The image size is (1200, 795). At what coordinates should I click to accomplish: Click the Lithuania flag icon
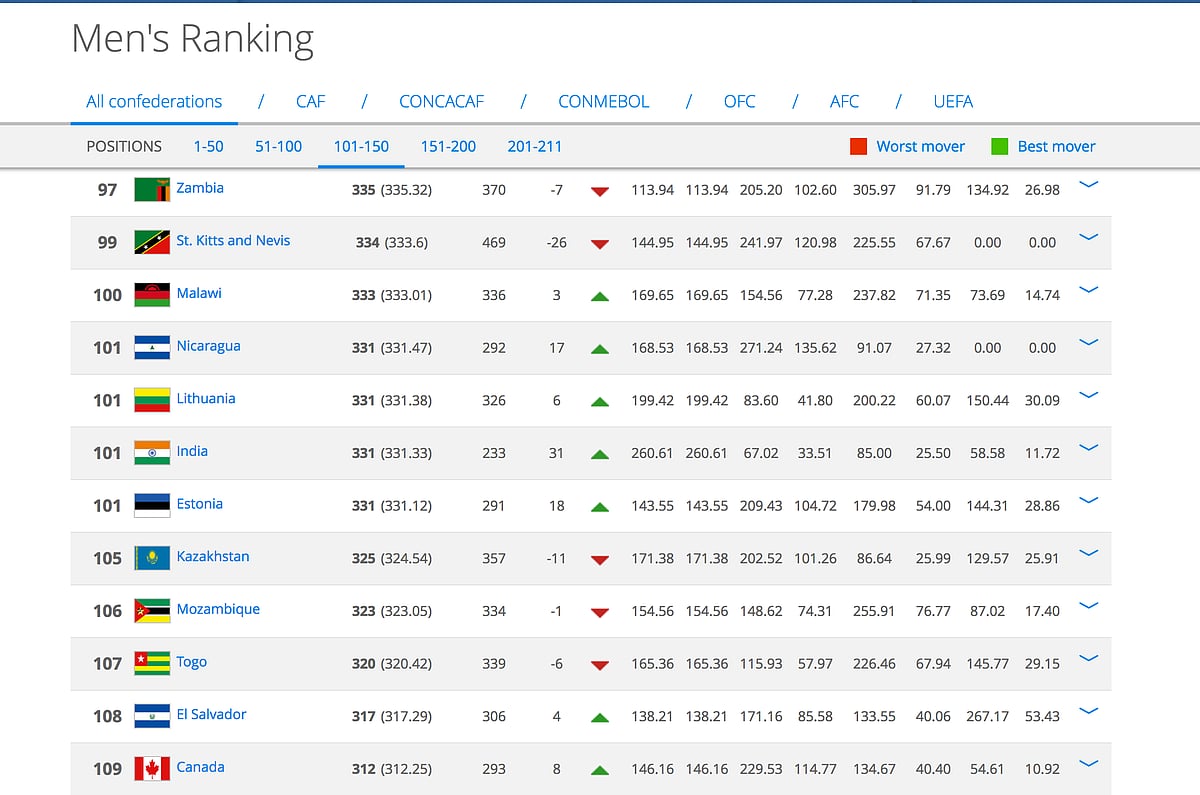point(151,399)
